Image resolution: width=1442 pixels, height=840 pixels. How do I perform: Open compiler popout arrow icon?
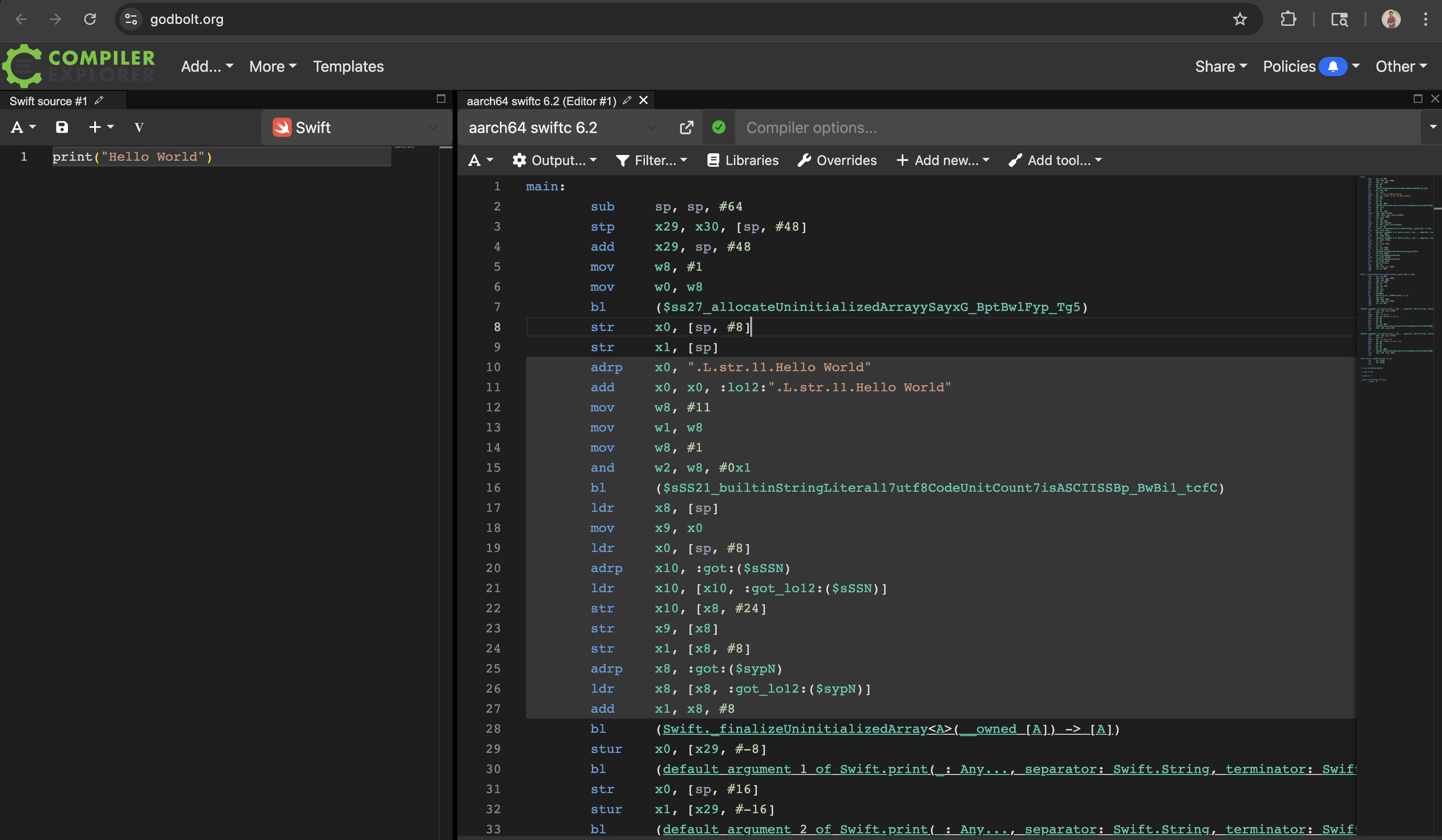click(x=686, y=128)
